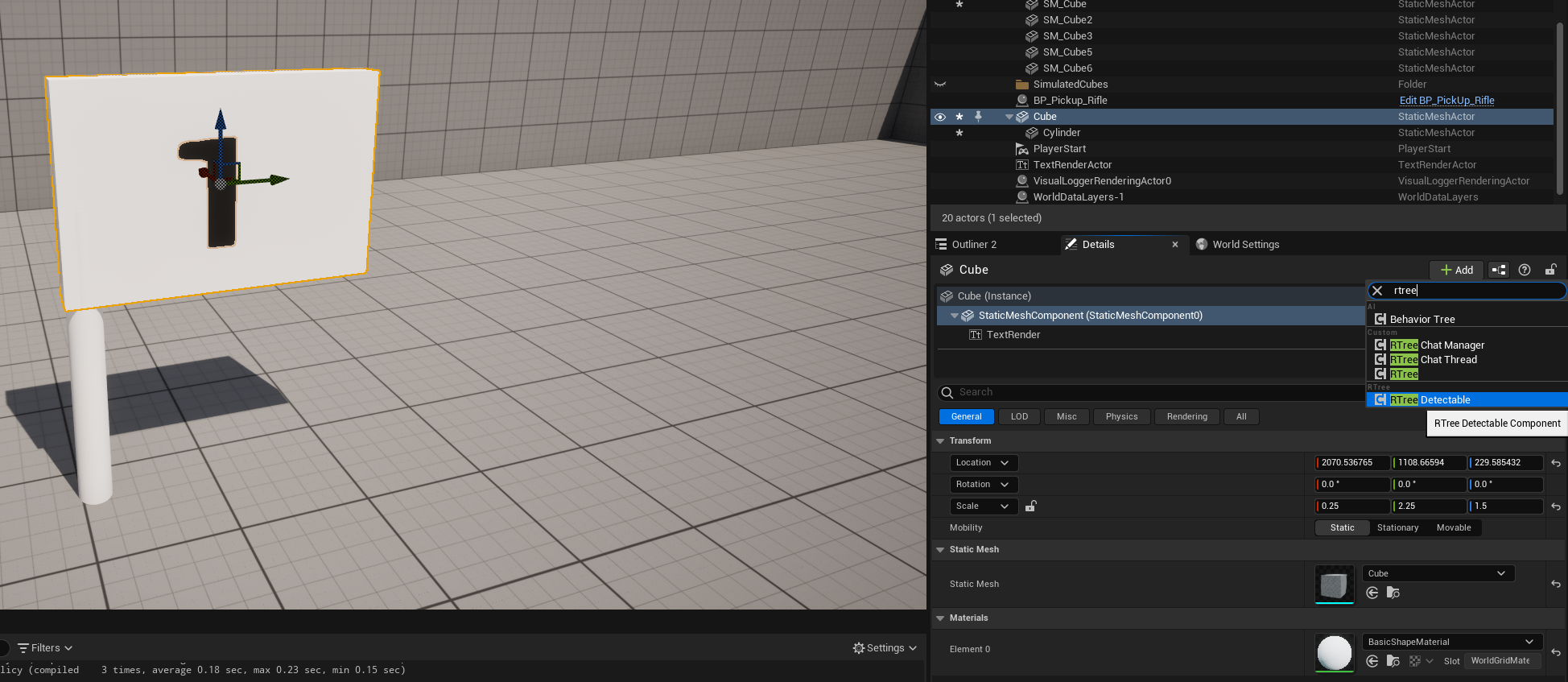Click the Scale Z value field 1.5
Screen dimensions: 1568x682
pos(1505,506)
